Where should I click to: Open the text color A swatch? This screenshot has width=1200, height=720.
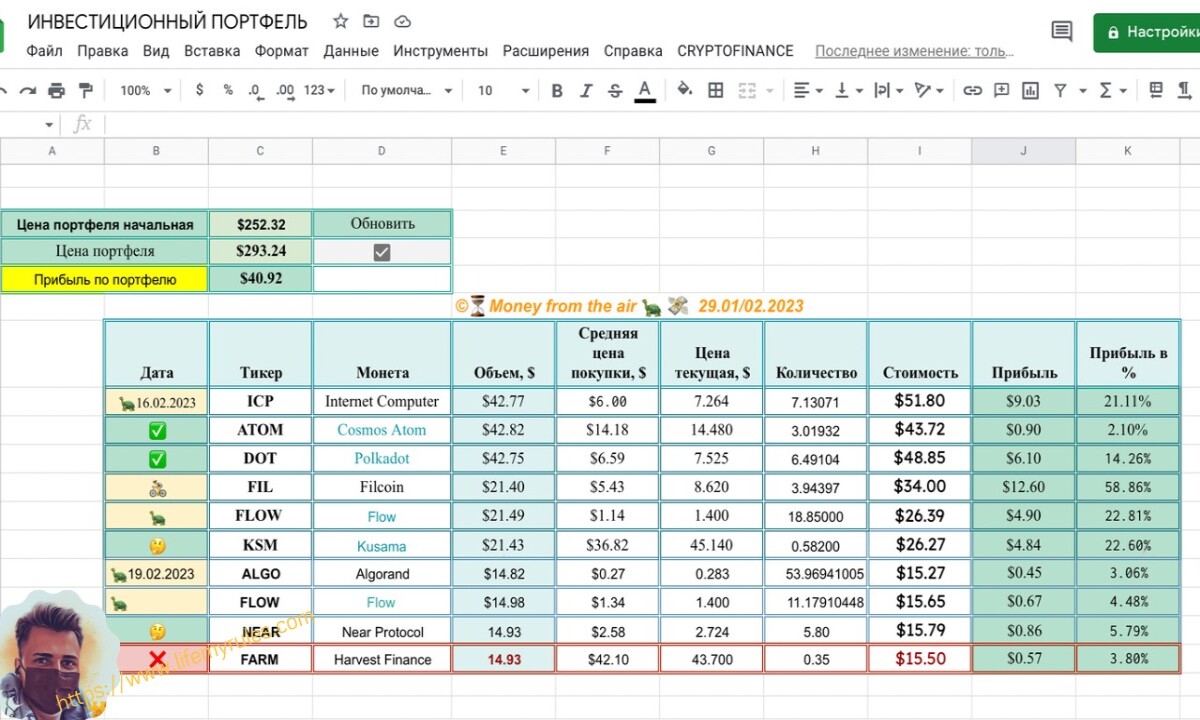[645, 91]
